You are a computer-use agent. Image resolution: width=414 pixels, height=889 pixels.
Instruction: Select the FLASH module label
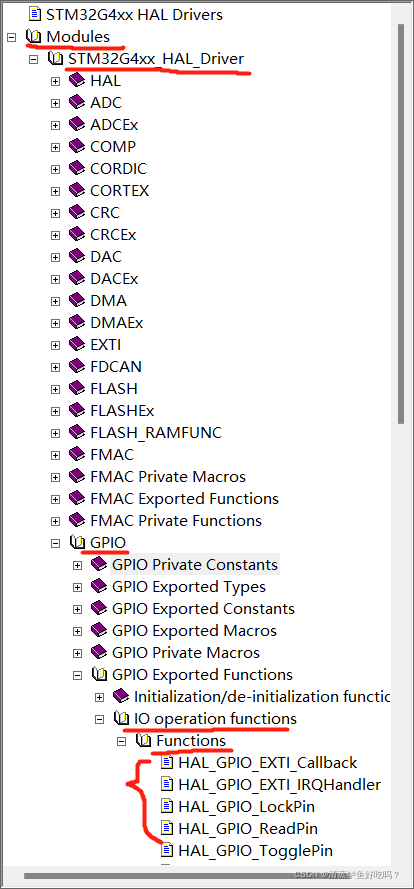point(114,388)
